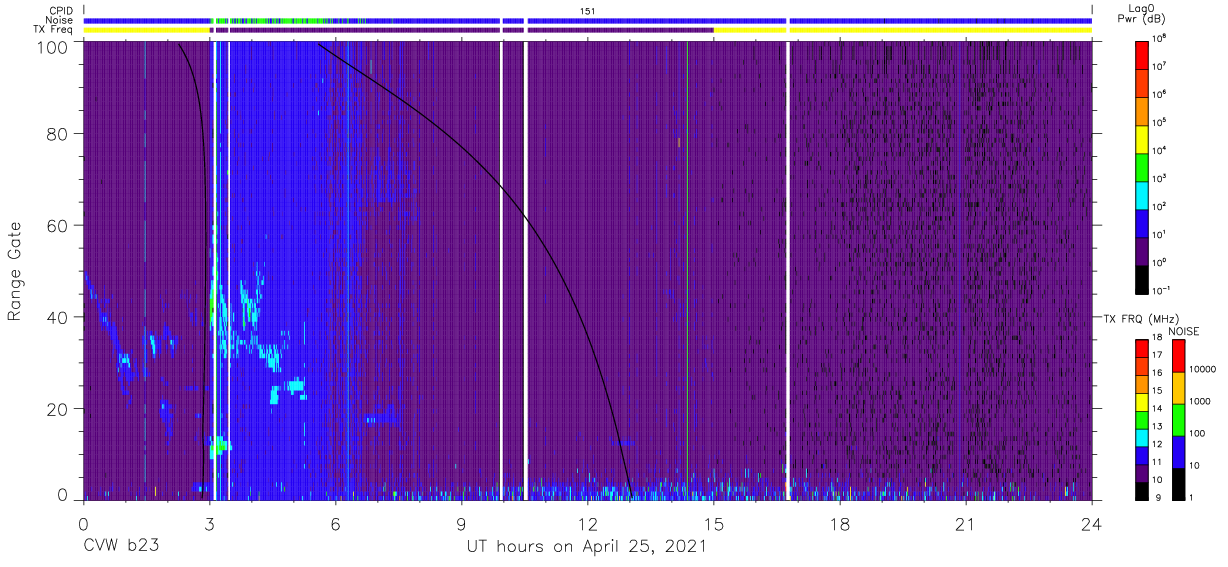The image size is (1228, 567).
Task: Click the white data gap near 16.8 UT
Action: pyautogui.click(x=788, y=270)
